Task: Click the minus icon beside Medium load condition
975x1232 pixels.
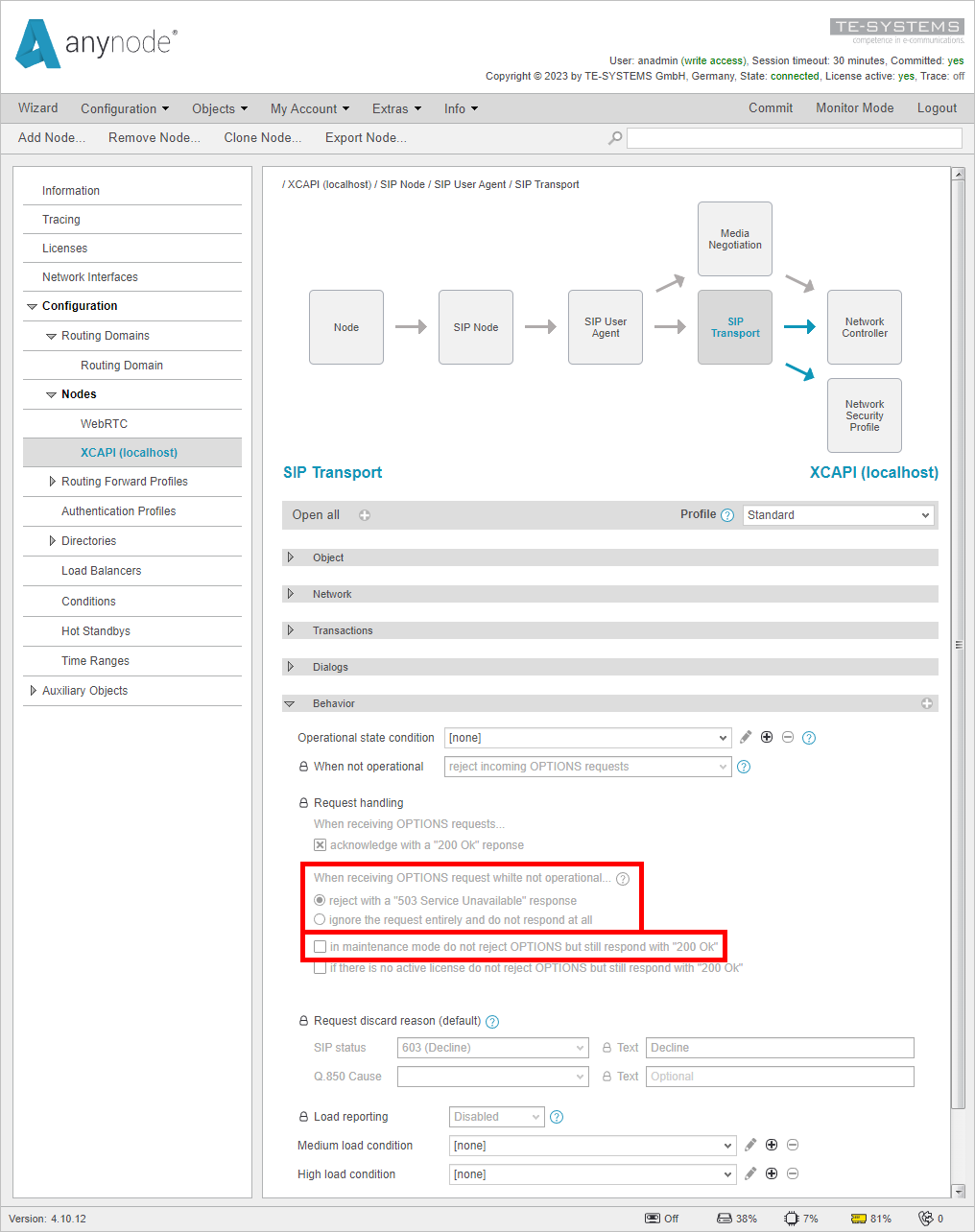Action: tap(793, 1145)
